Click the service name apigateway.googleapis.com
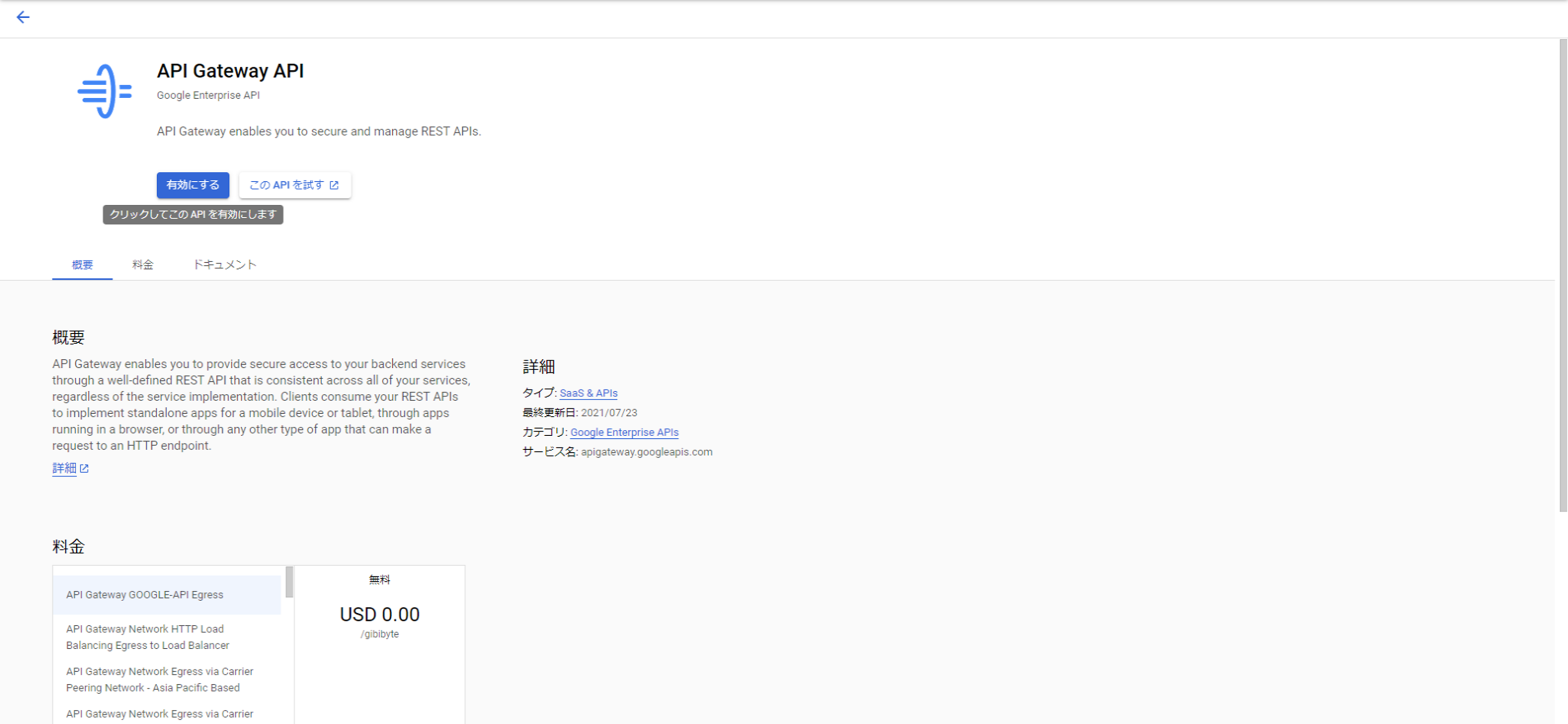This screenshot has height=724, width=1568. point(647,451)
